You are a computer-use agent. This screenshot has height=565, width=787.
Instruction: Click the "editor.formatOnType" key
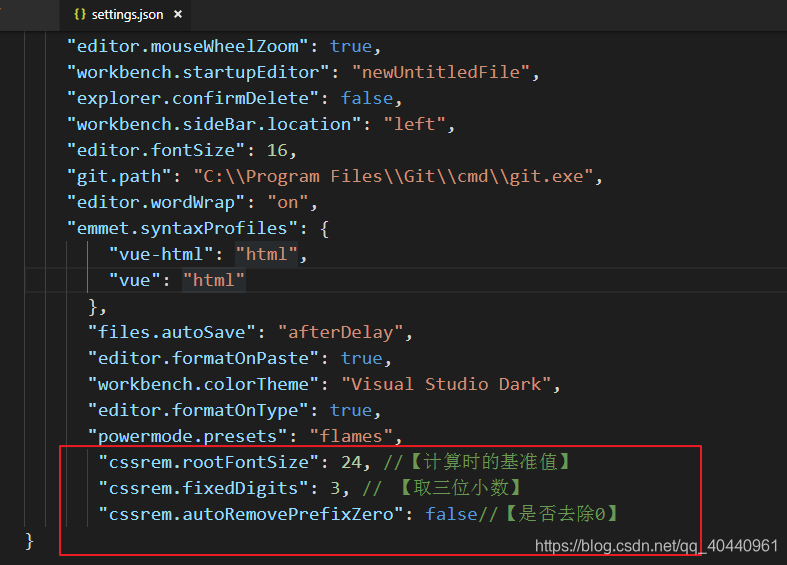point(198,411)
